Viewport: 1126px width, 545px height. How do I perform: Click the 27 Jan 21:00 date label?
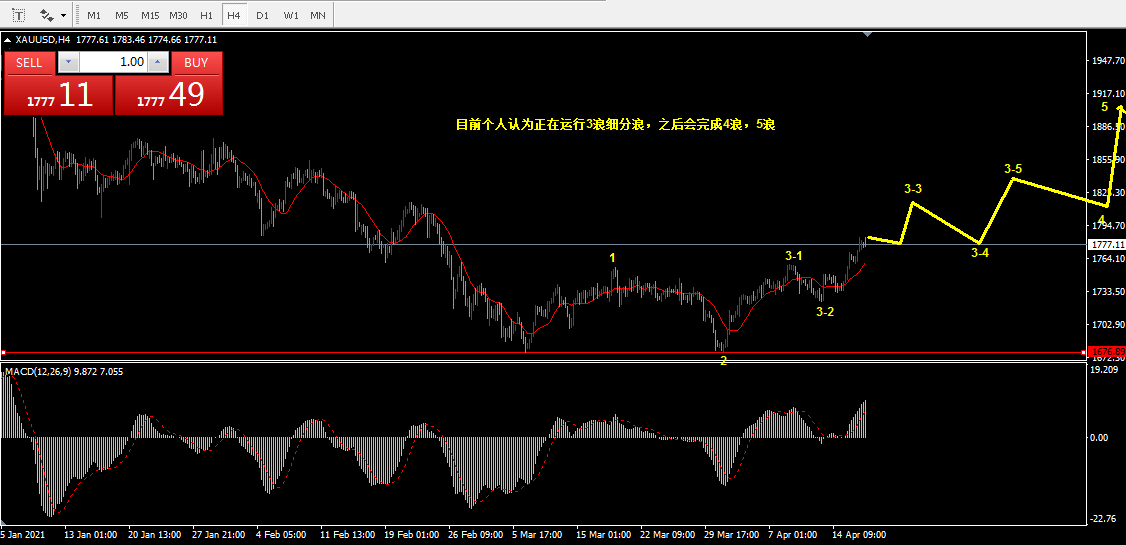coord(218,535)
